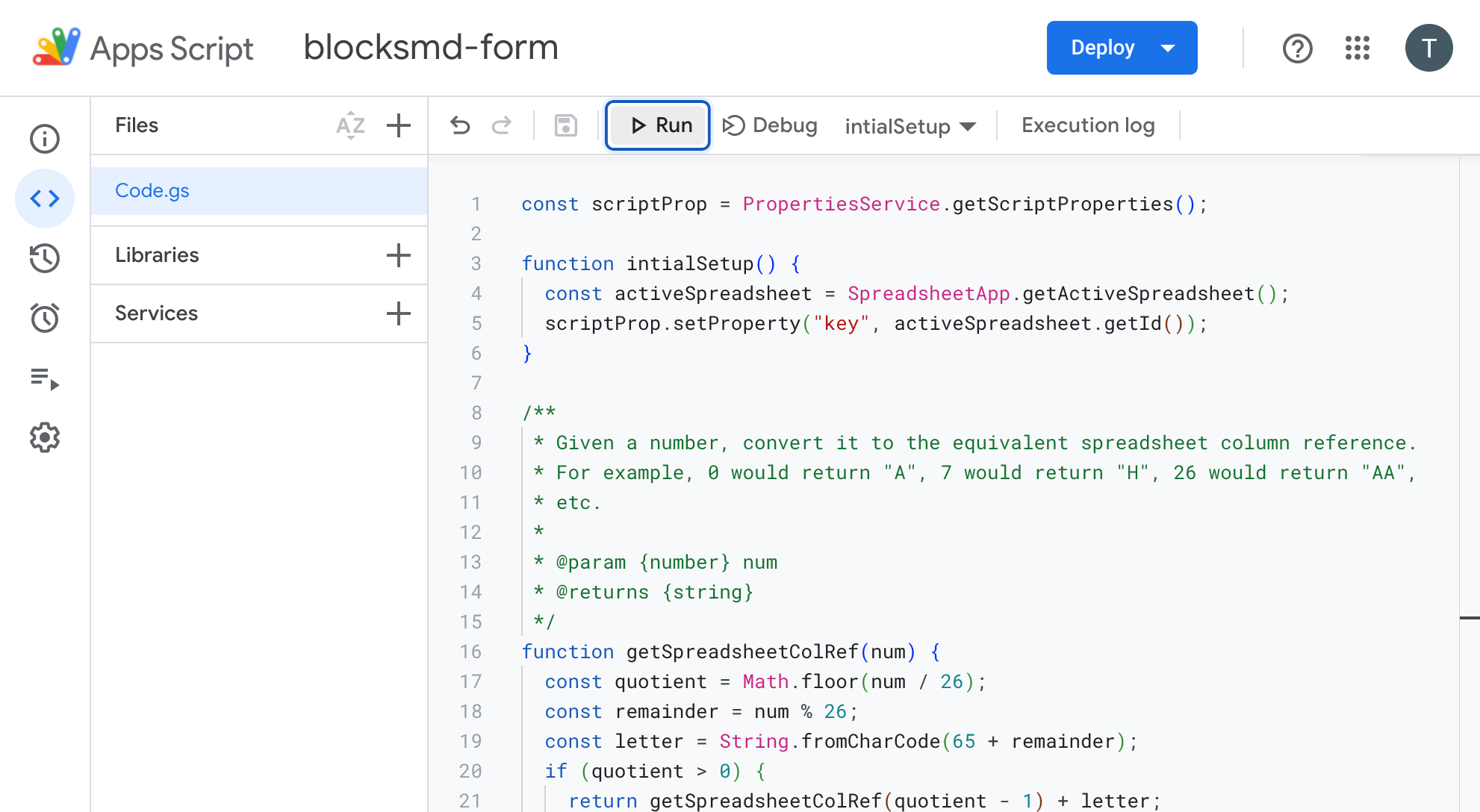Add a library with plus button
The width and height of the screenshot is (1480, 812).
[x=399, y=255]
